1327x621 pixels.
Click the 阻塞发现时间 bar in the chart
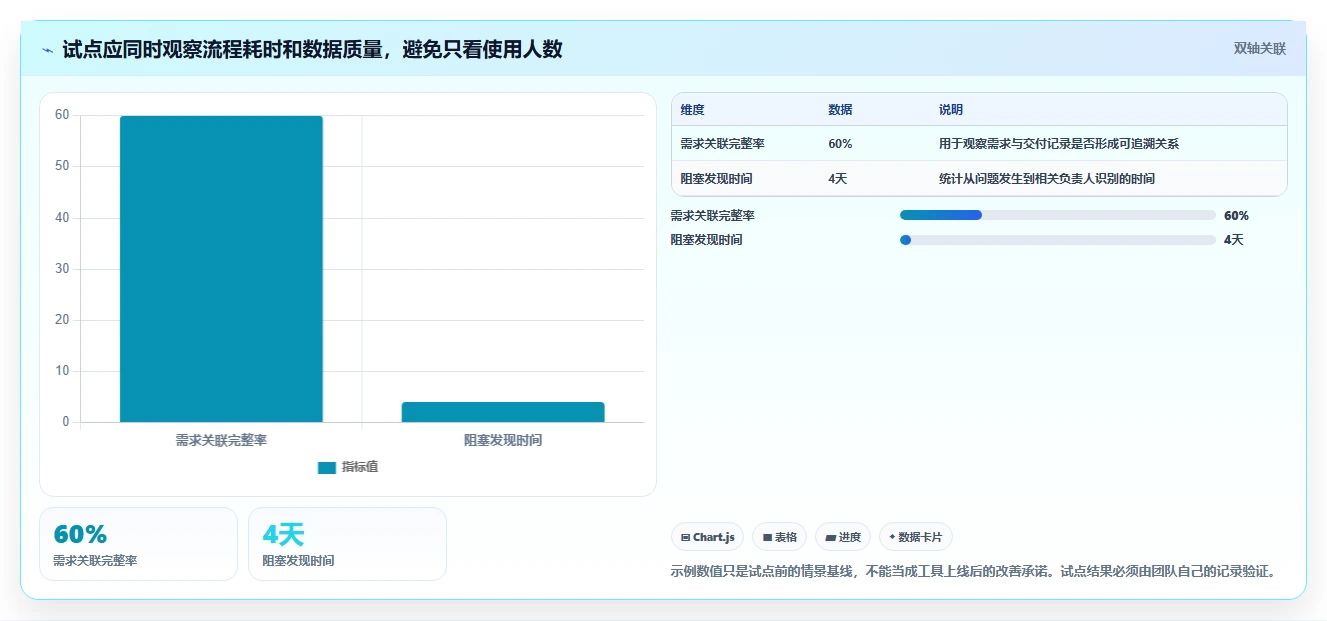tap(503, 412)
